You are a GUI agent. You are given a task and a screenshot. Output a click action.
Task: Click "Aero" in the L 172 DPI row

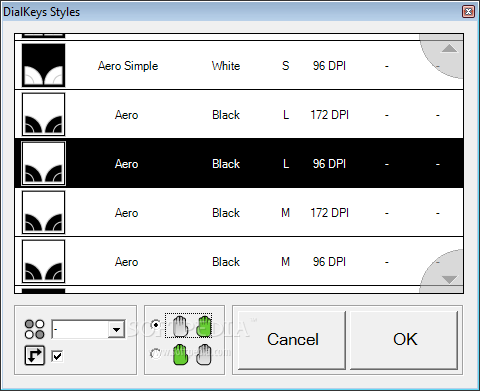pos(126,115)
